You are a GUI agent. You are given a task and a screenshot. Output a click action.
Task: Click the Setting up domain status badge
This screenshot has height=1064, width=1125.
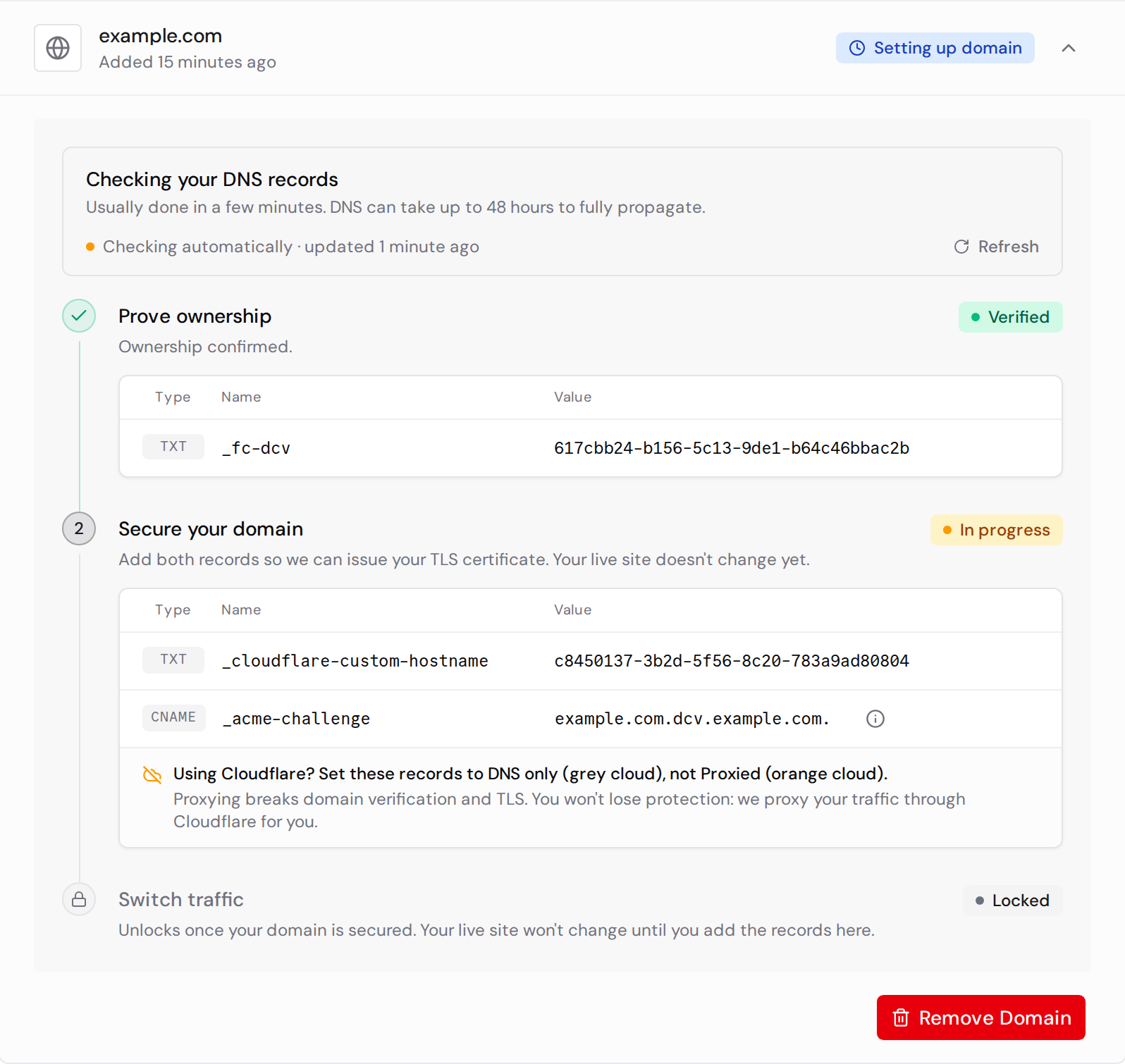(935, 48)
